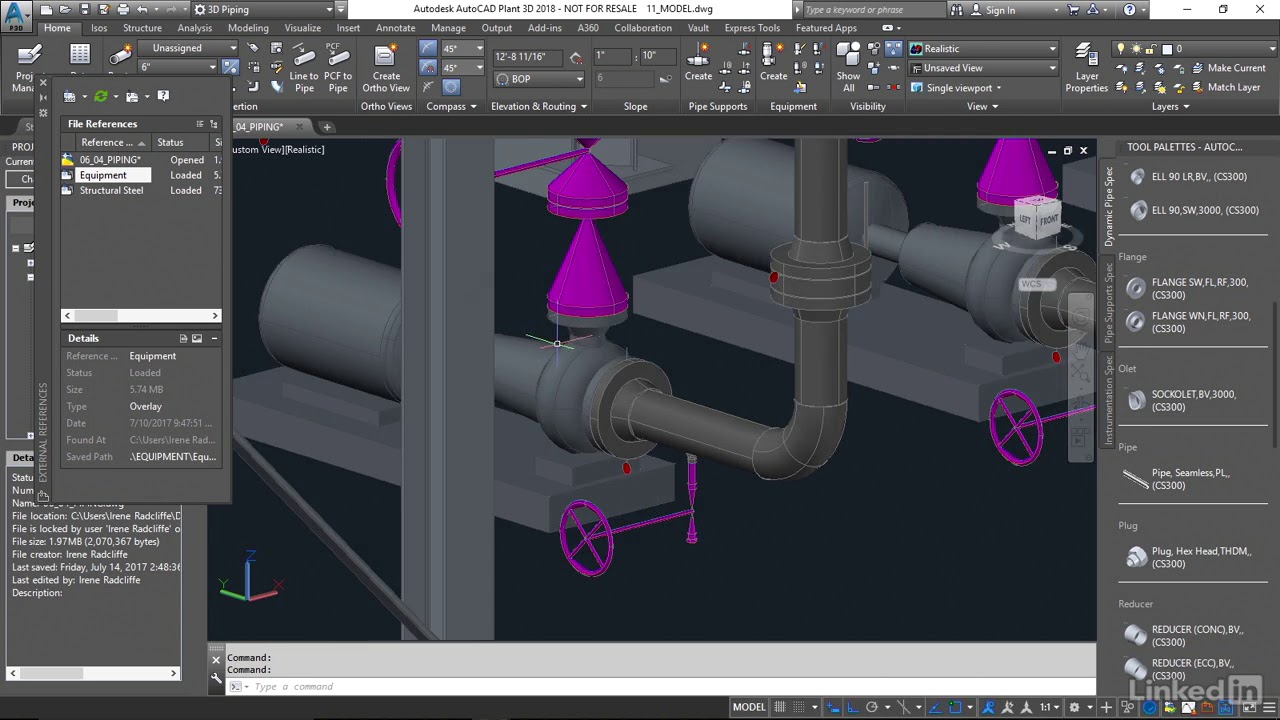The height and width of the screenshot is (720, 1280).
Task: Switch to the Pipe Supports Spec palette tab
Action: click(x=1109, y=303)
